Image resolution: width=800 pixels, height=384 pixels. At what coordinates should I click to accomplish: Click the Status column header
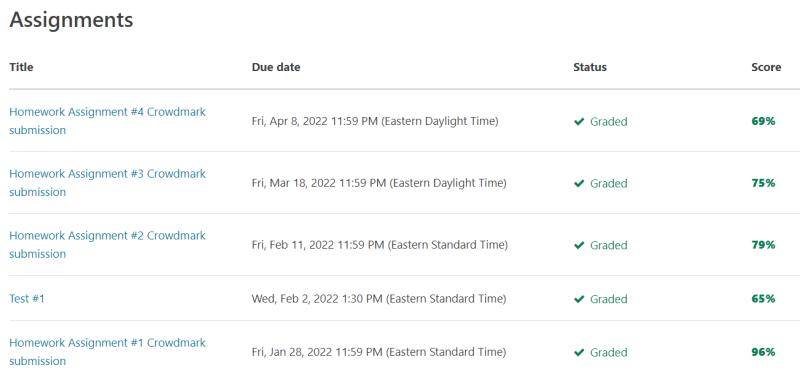pyautogui.click(x=590, y=67)
